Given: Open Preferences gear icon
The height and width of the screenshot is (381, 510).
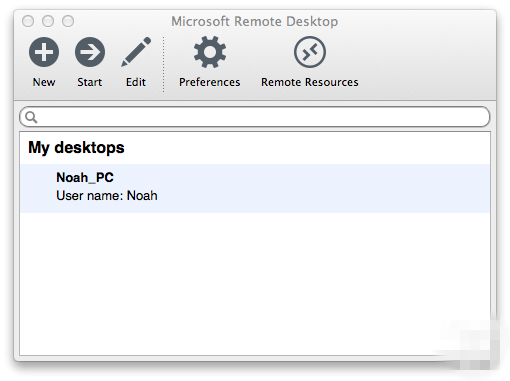Looking at the screenshot, I should [x=210, y=52].
